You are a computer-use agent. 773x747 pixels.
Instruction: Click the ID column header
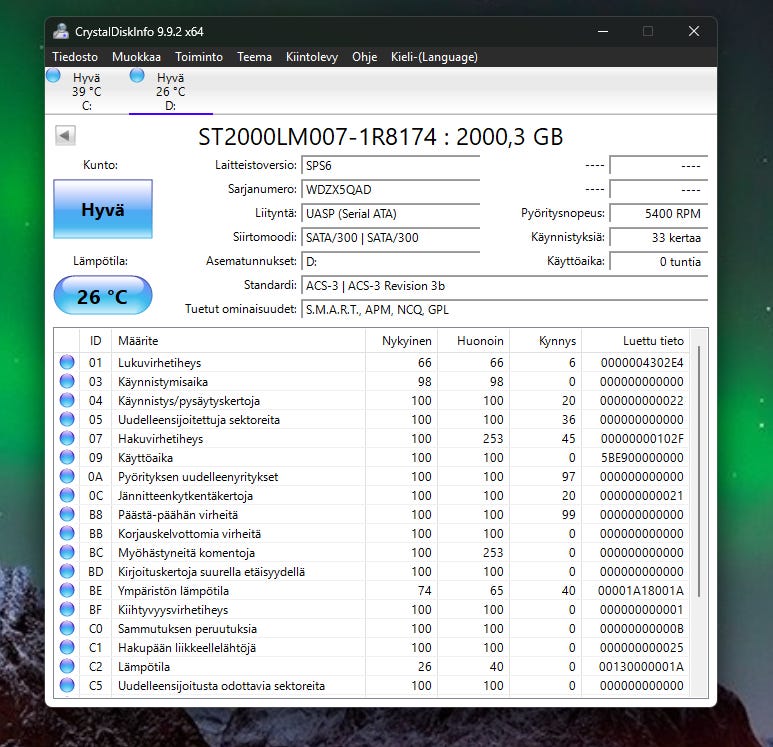96,341
